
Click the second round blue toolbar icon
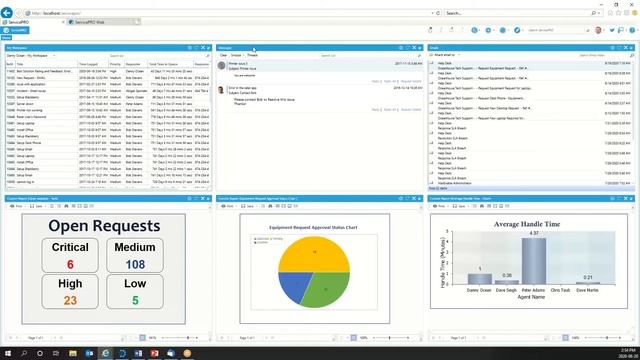[488, 30]
